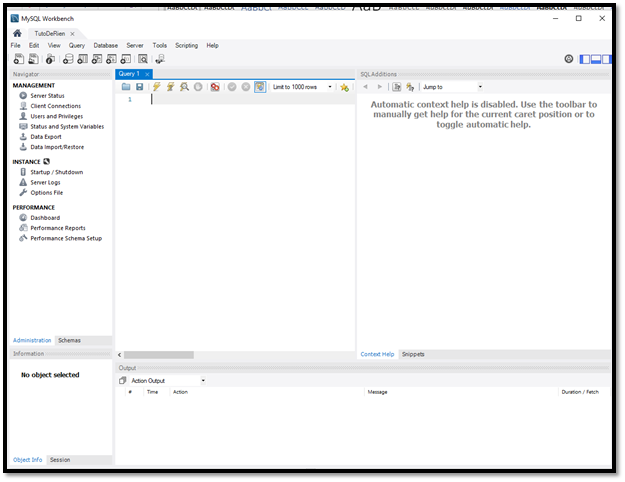
Task: Open inspector for selected object icon
Action: (50, 59)
